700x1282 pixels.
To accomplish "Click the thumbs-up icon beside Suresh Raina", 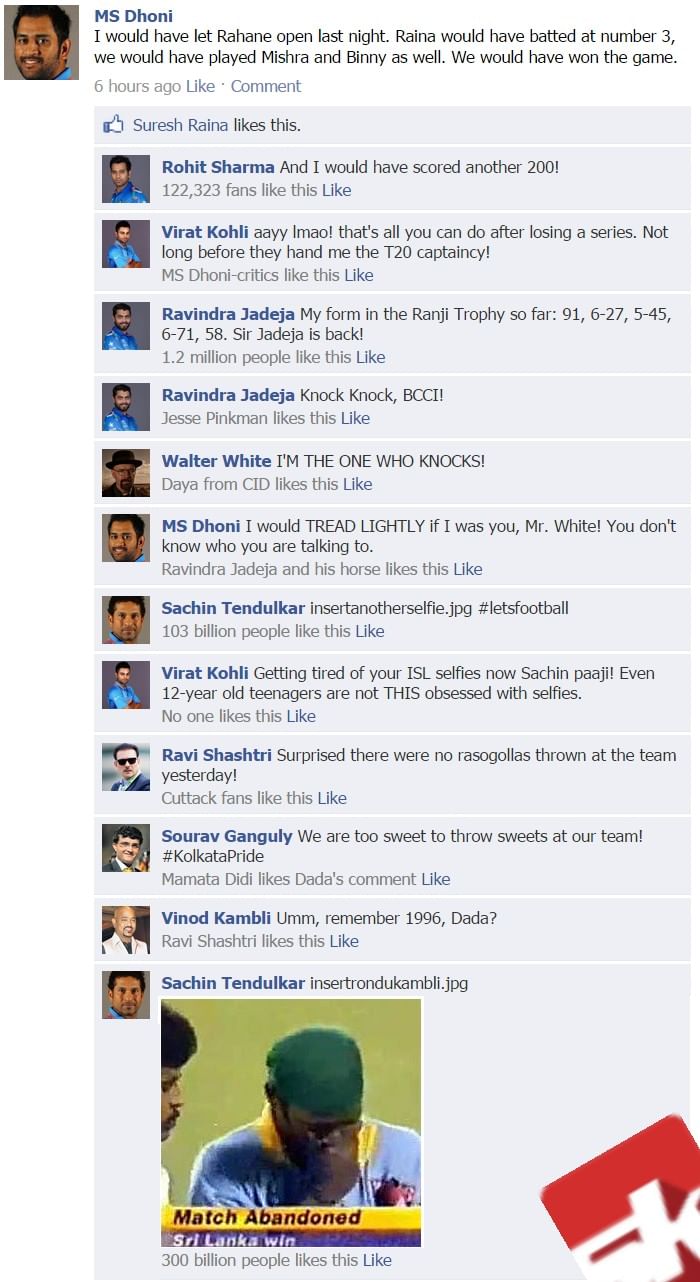I will [x=113, y=125].
